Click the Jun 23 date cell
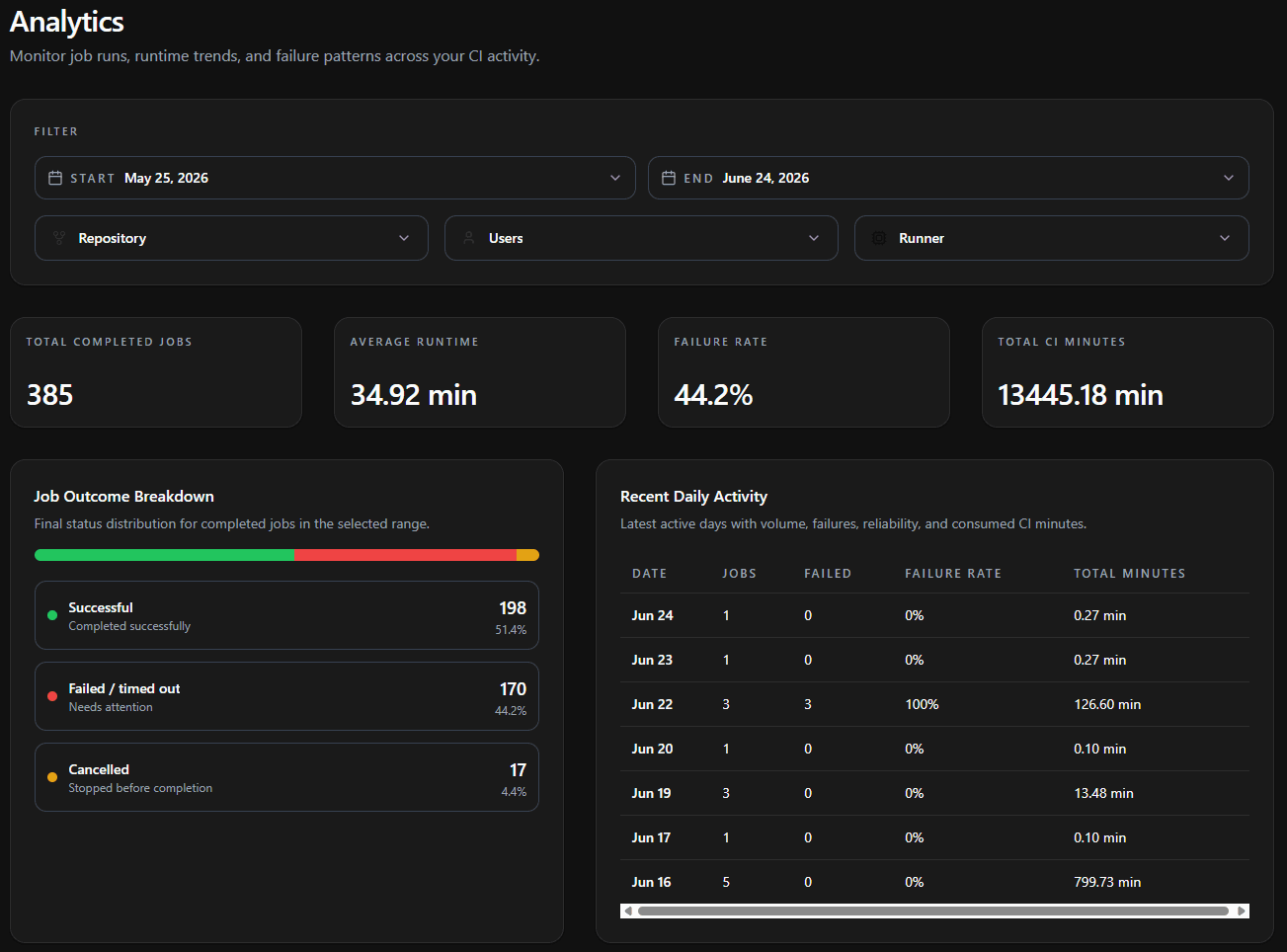Viewport: 1287px width, 952px height. tap(652, 660)
